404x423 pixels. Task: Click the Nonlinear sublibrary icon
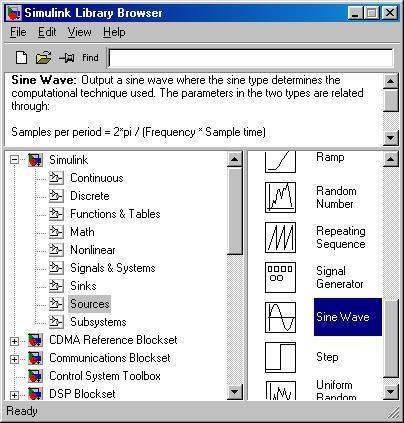point(56,250)
